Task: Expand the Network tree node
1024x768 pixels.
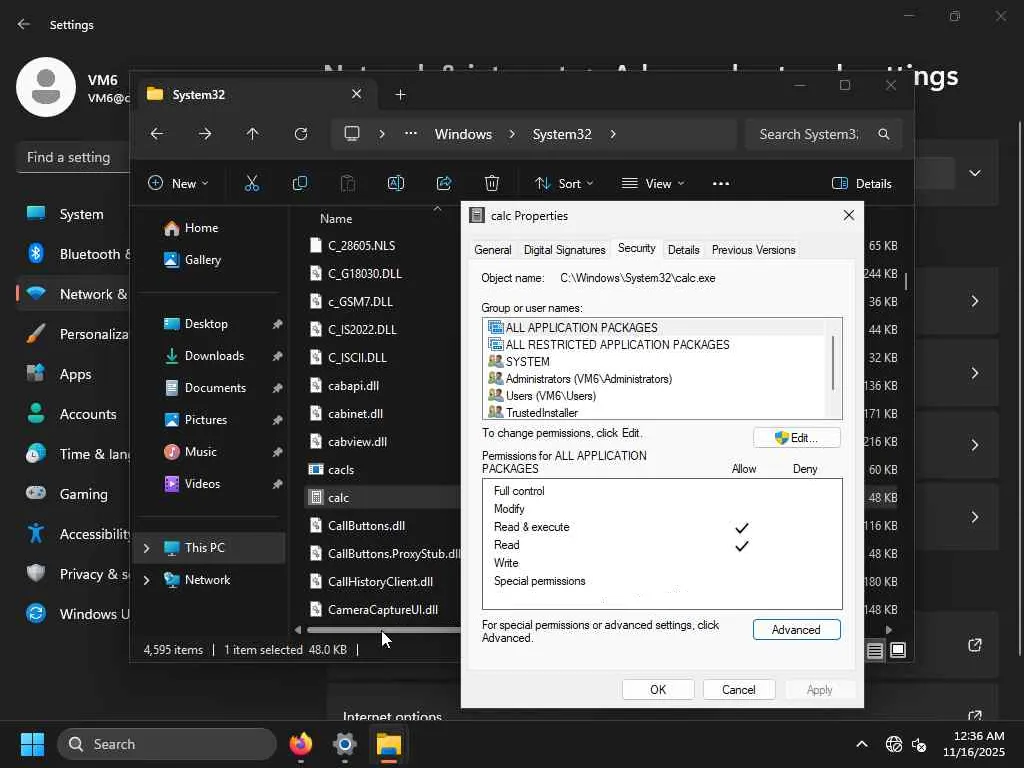Action: [x=147, y=580]
